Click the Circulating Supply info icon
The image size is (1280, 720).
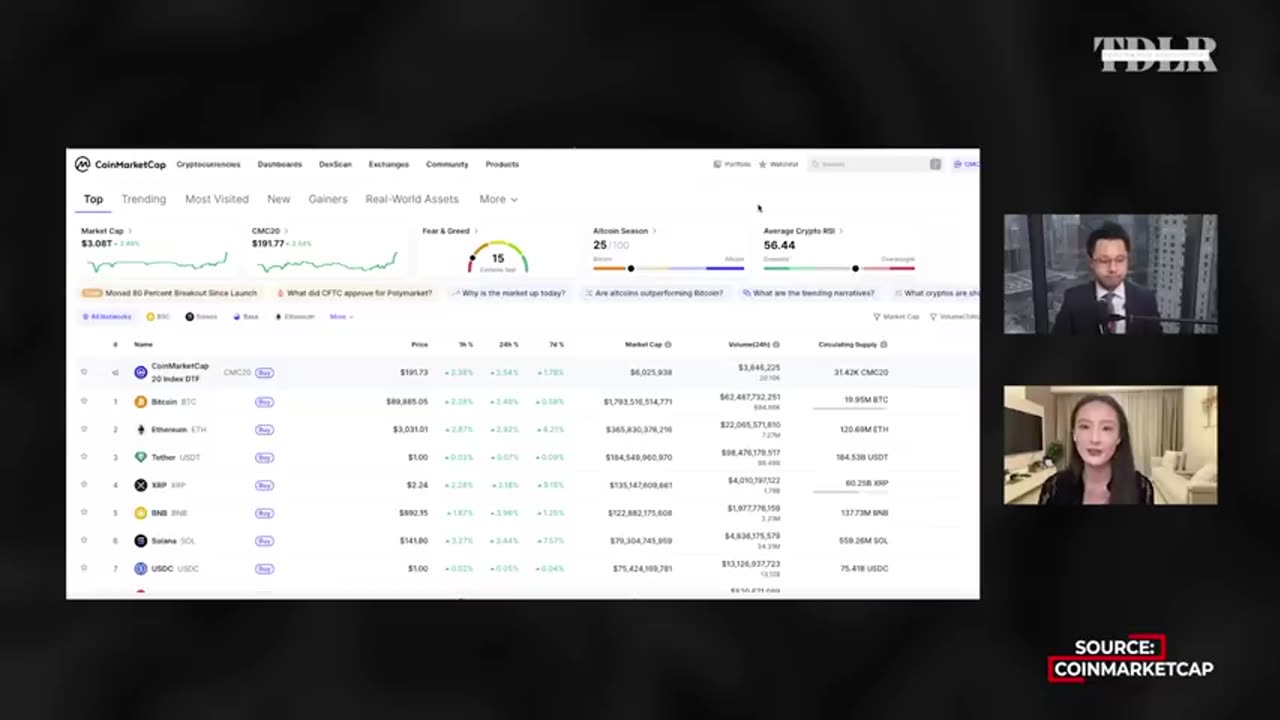tap(884, 345)
